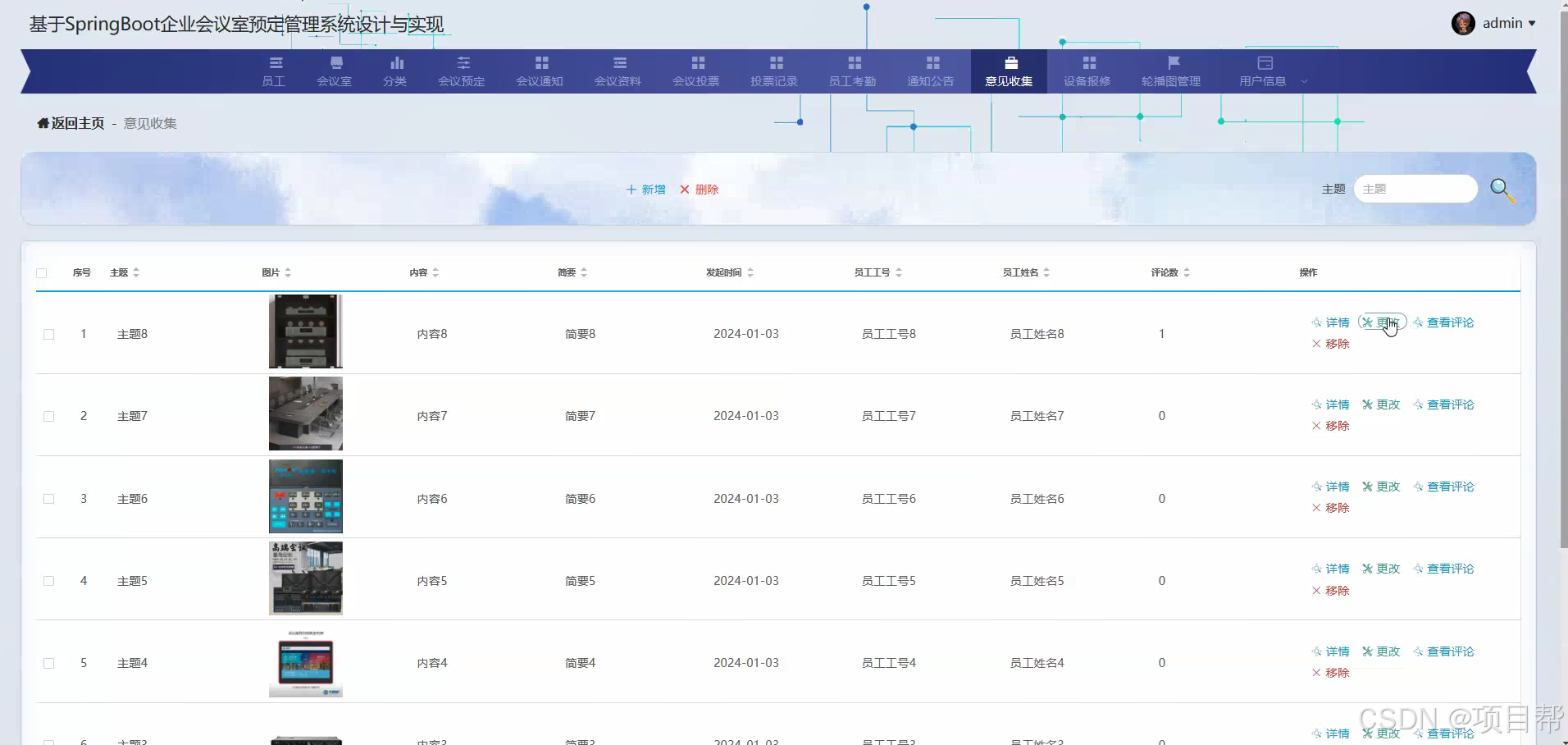
Task: Sort by 发起时间 column arrows
Action: (x=750, y=272)
